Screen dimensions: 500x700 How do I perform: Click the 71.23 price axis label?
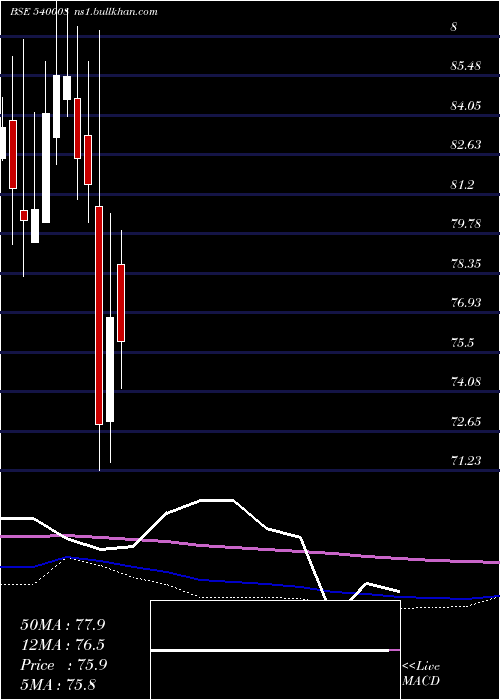[466, 461]
